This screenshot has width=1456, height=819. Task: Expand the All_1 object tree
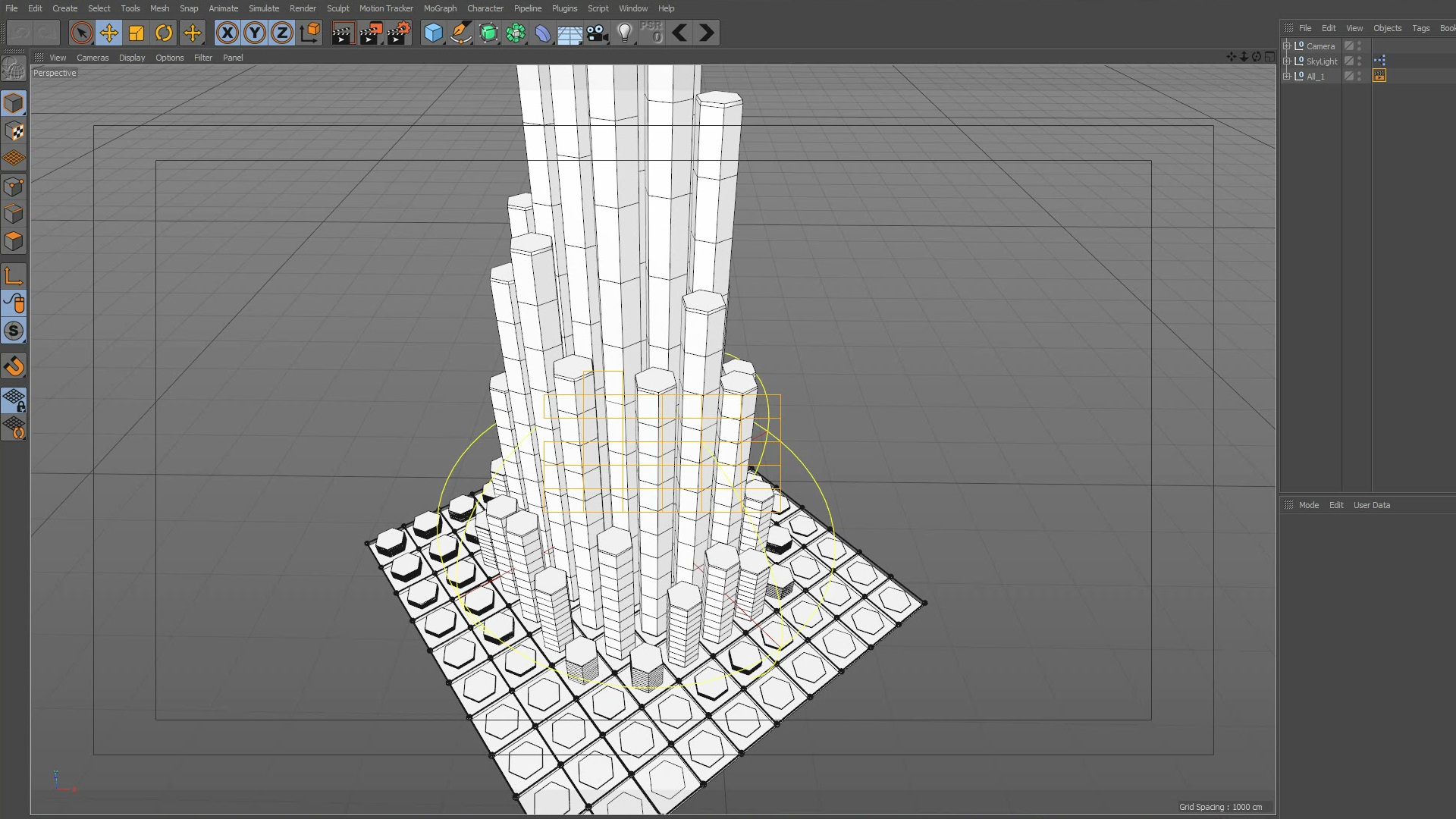pyautogui.click(x=1287, y=76)
